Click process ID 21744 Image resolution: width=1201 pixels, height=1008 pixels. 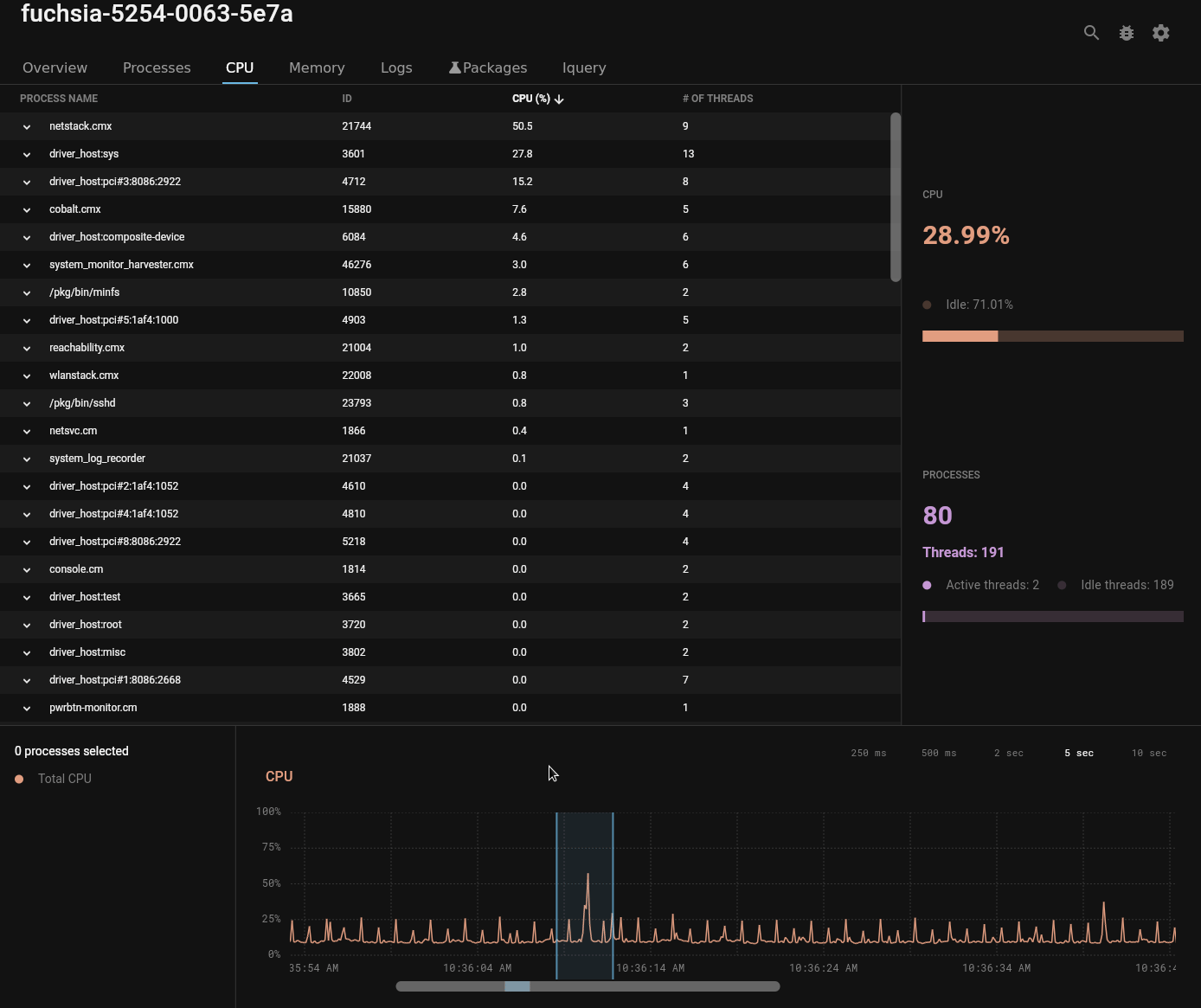pos(356,126)
